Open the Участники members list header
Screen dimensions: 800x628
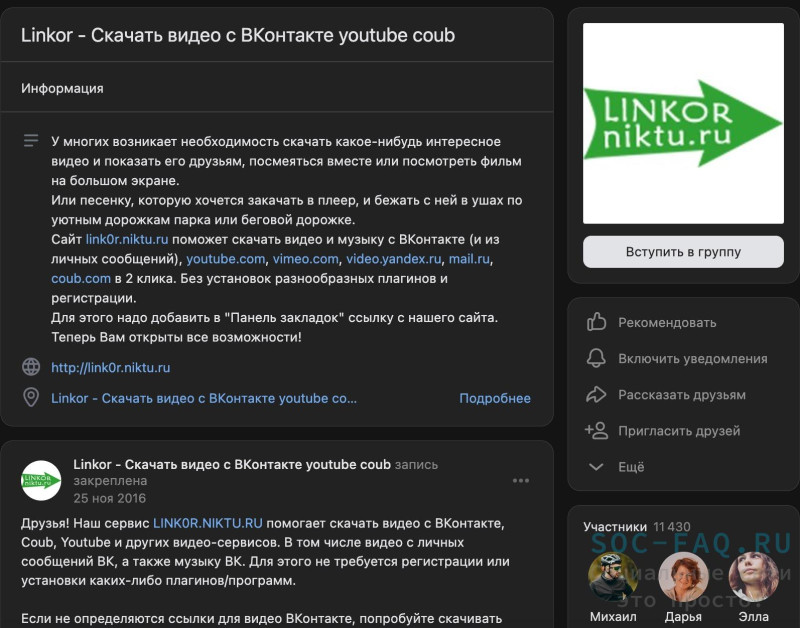[615, 527]
